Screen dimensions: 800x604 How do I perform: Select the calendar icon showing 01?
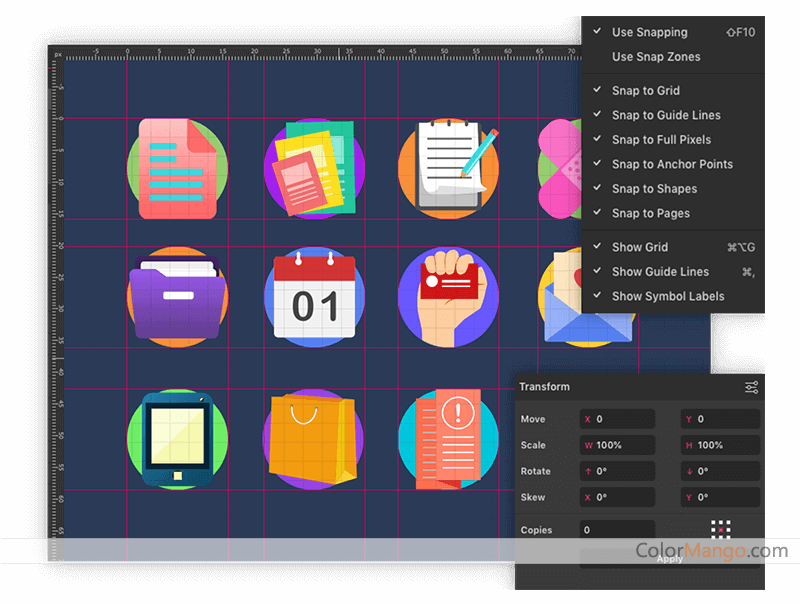pos(314,297)
